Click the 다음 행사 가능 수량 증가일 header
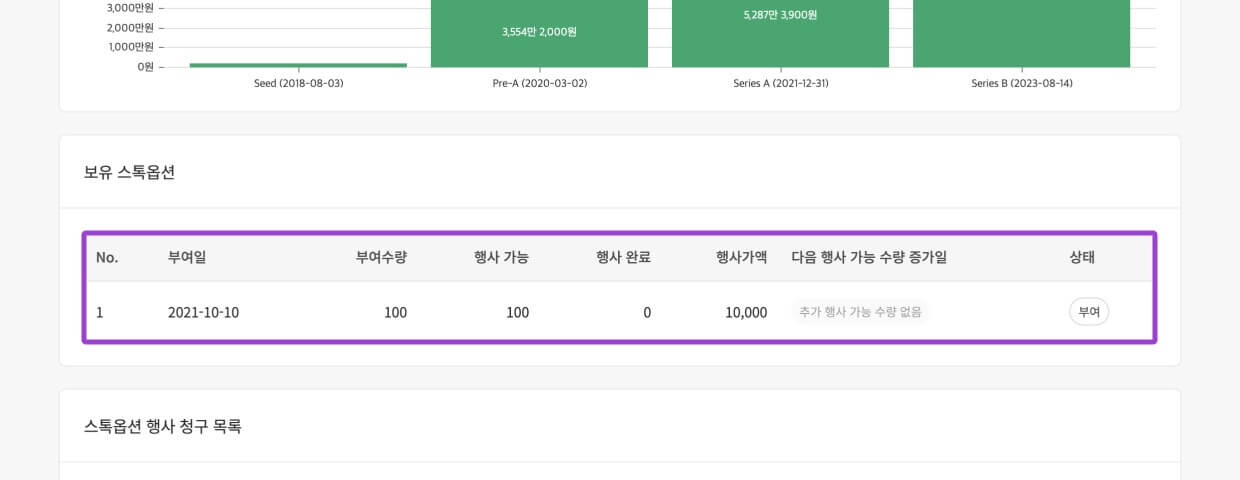Viewport: 1240px width, 480px height. pos(868,257)
